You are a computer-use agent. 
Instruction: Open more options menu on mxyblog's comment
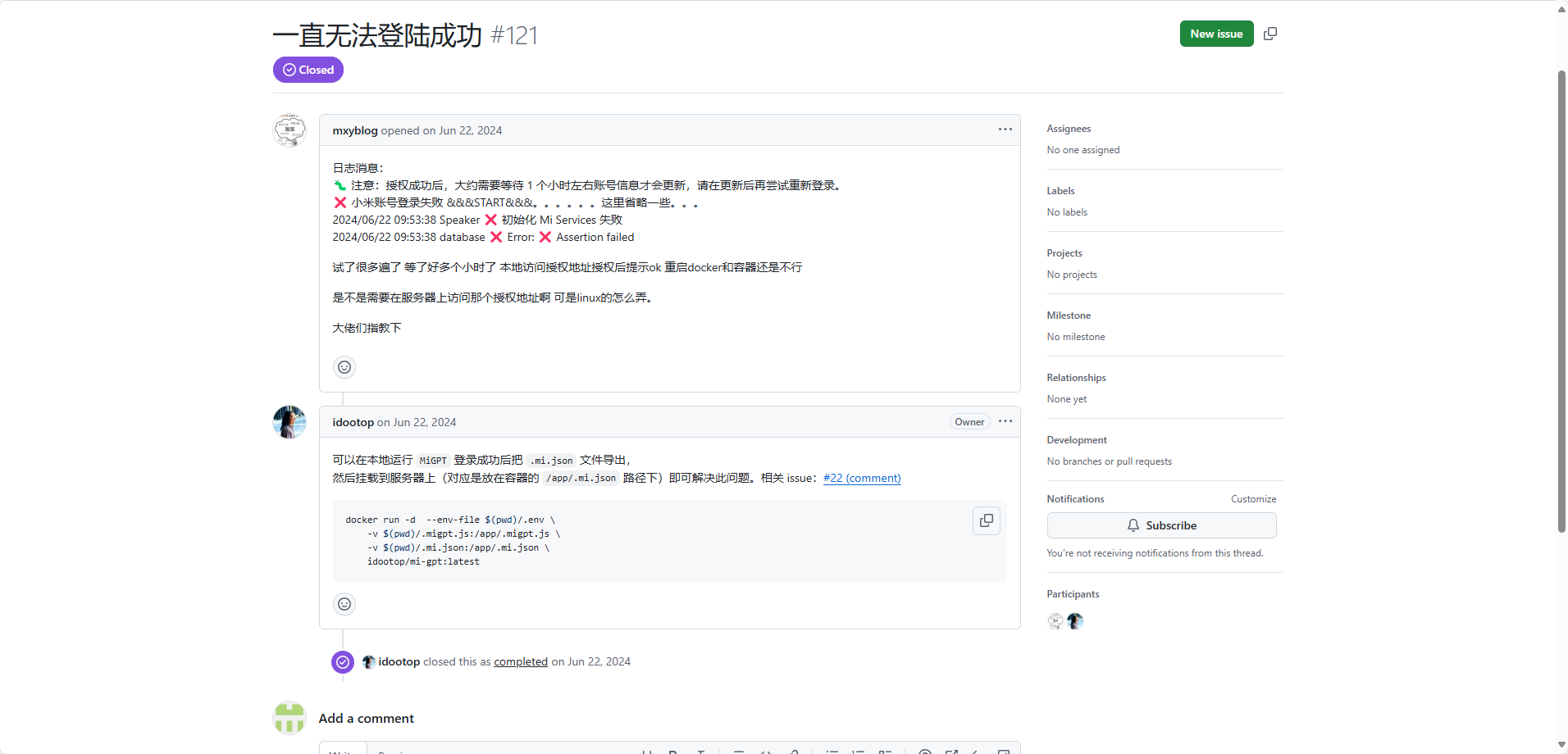[1005, 129]
